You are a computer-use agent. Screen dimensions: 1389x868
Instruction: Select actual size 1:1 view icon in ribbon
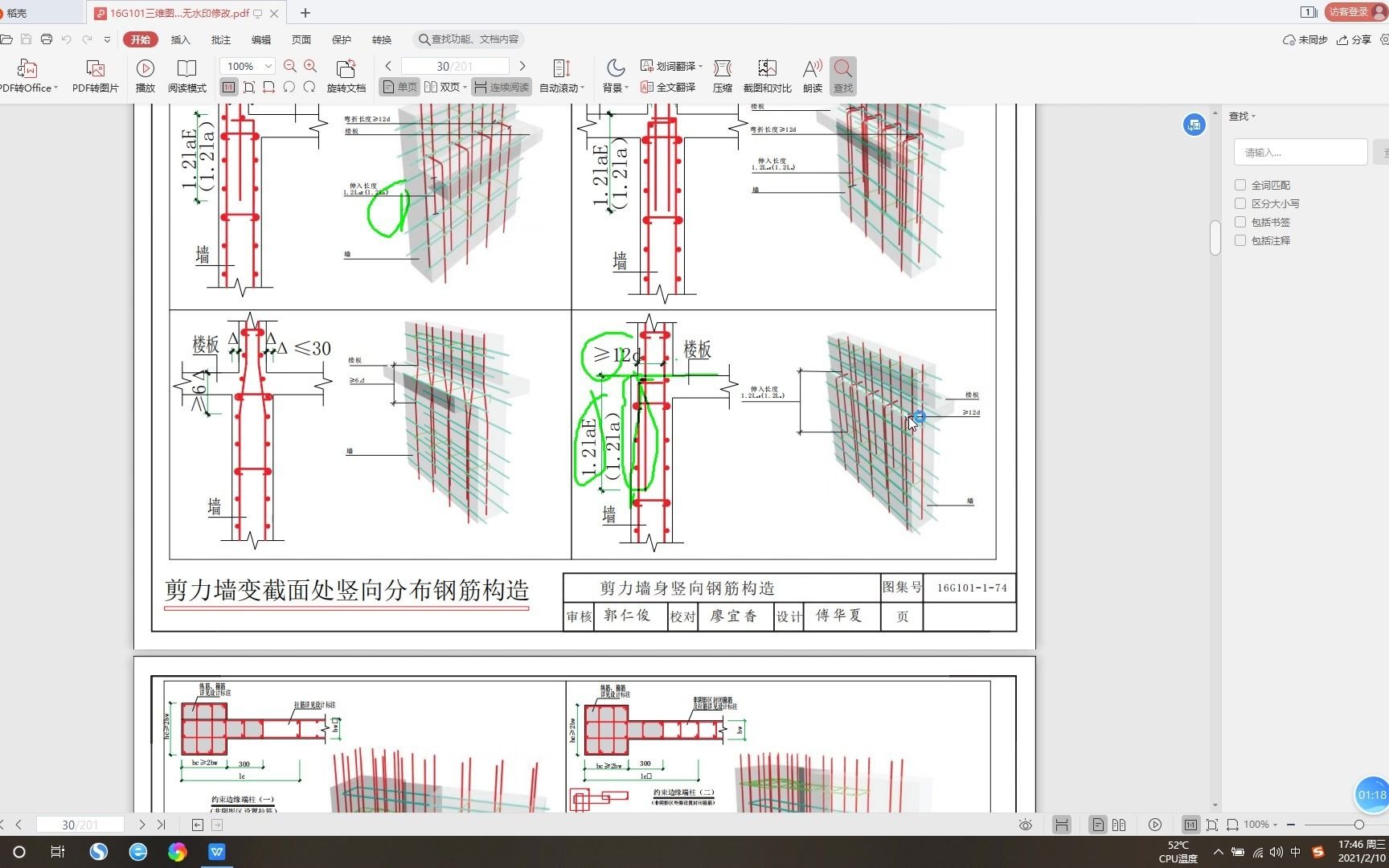pyautogui.click(x=229, y=87)
